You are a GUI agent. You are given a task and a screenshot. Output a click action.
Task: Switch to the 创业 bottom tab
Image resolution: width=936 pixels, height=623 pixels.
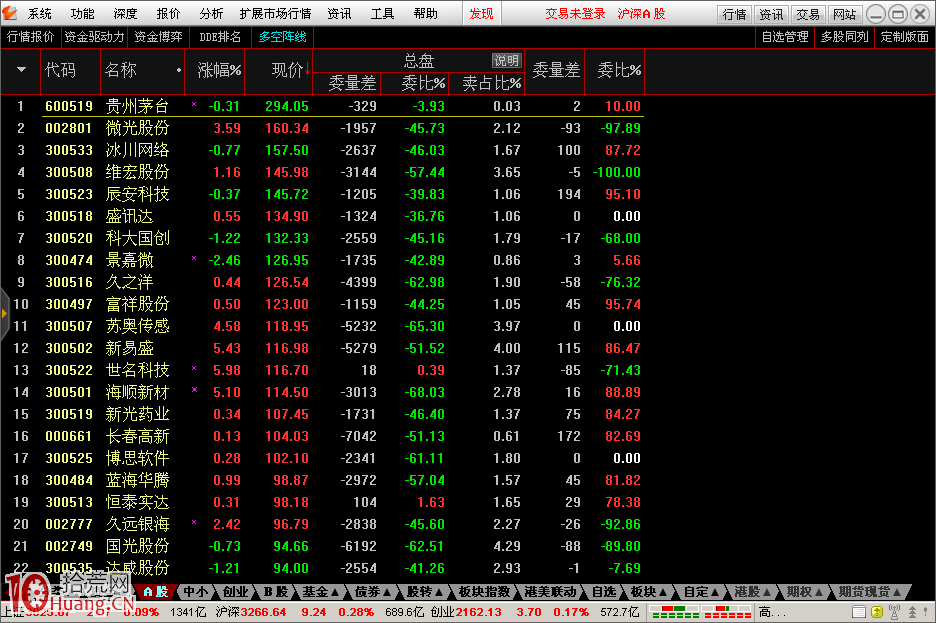pos(235,592)
